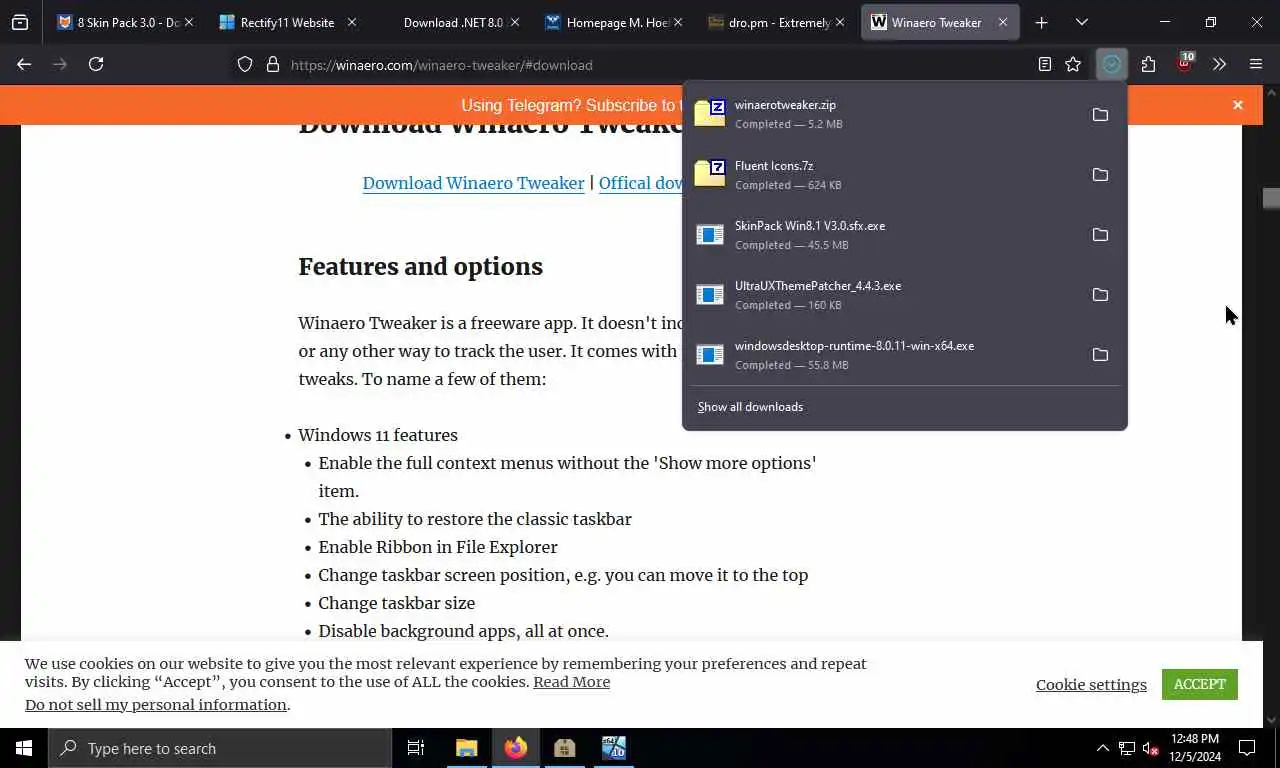The image size is (1280, 768).
Task: Open the Fluent Icons.7z download
Action: (884, 175)
